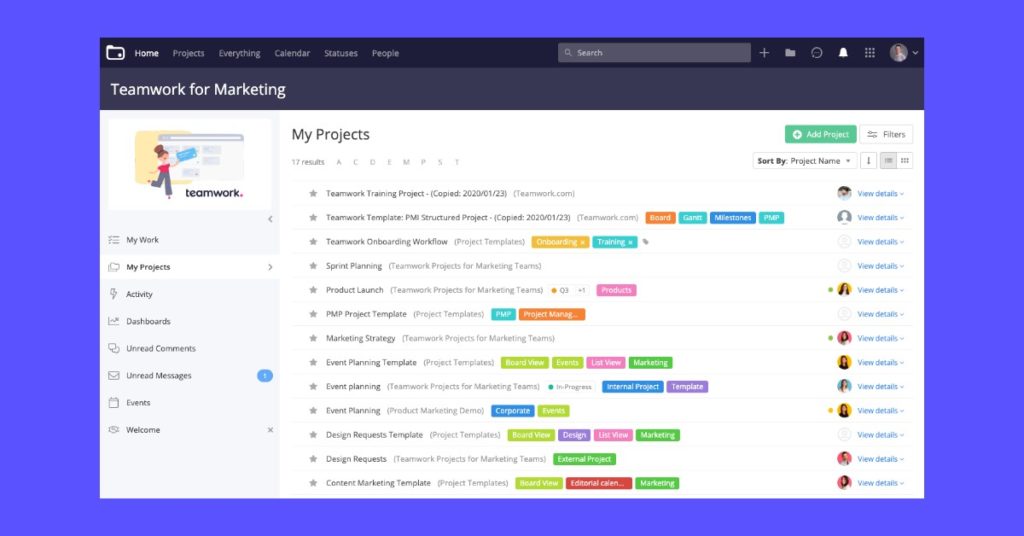Switch to list view layout
This screenshot has height=536, width=1024.
pyautogui.click(x=888, y=161)
